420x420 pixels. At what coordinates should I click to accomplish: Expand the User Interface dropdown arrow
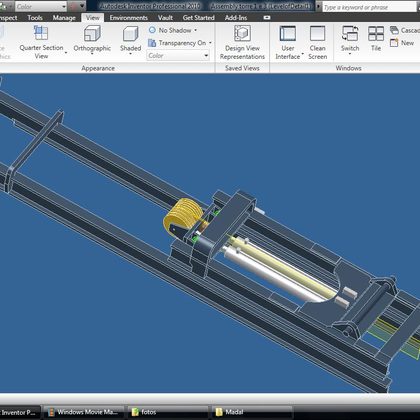303,54
